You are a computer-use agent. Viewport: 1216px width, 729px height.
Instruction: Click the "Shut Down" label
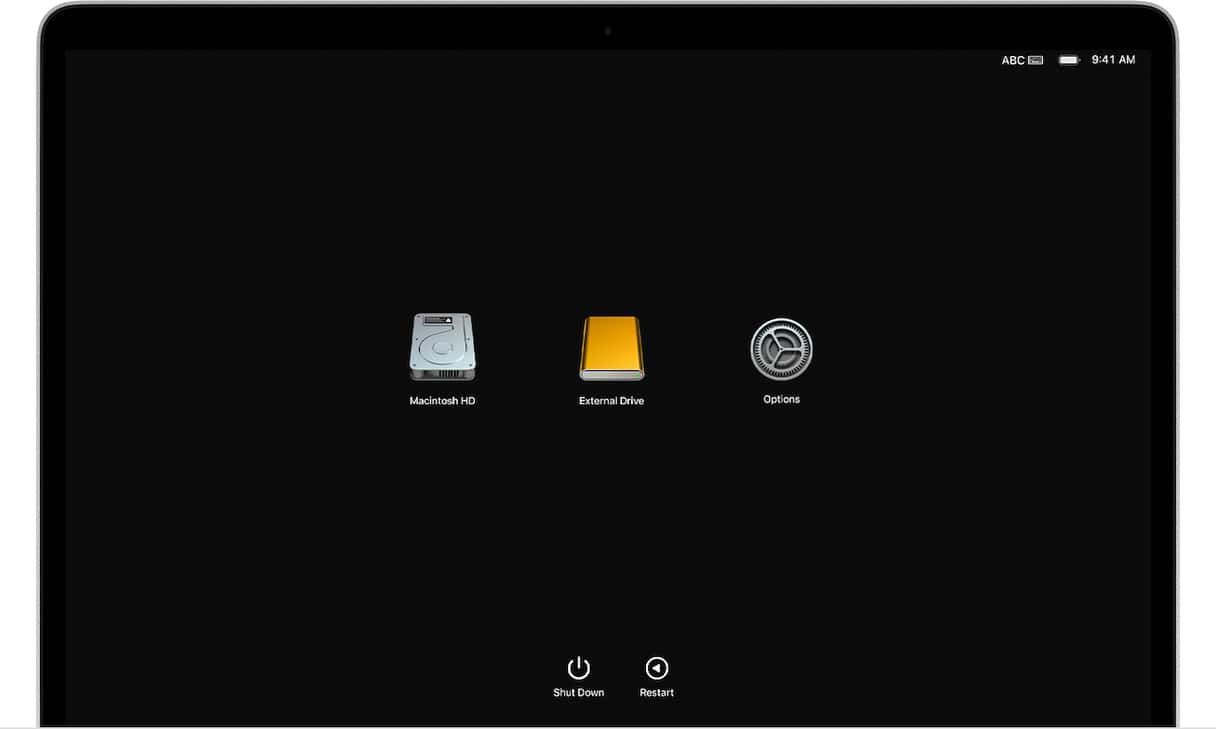tap(579, 692)
